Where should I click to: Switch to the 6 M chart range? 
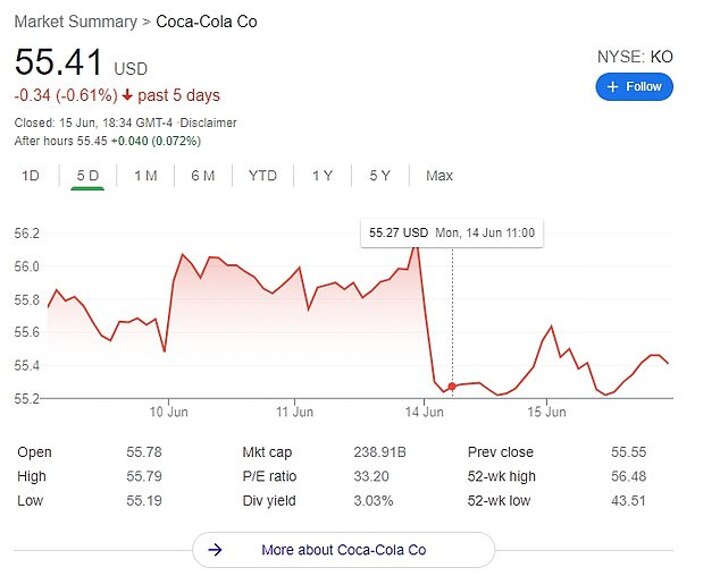point(203,176)
